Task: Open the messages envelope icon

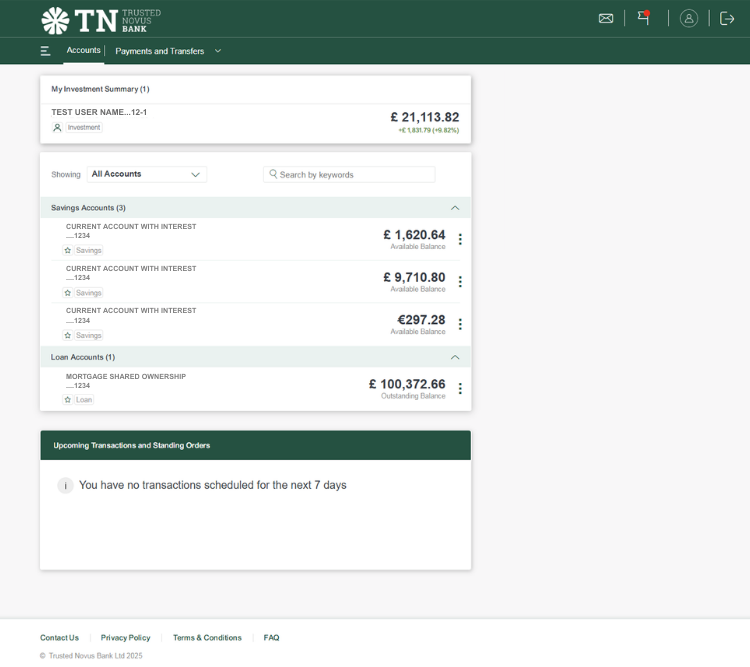Action: [606, 18]
